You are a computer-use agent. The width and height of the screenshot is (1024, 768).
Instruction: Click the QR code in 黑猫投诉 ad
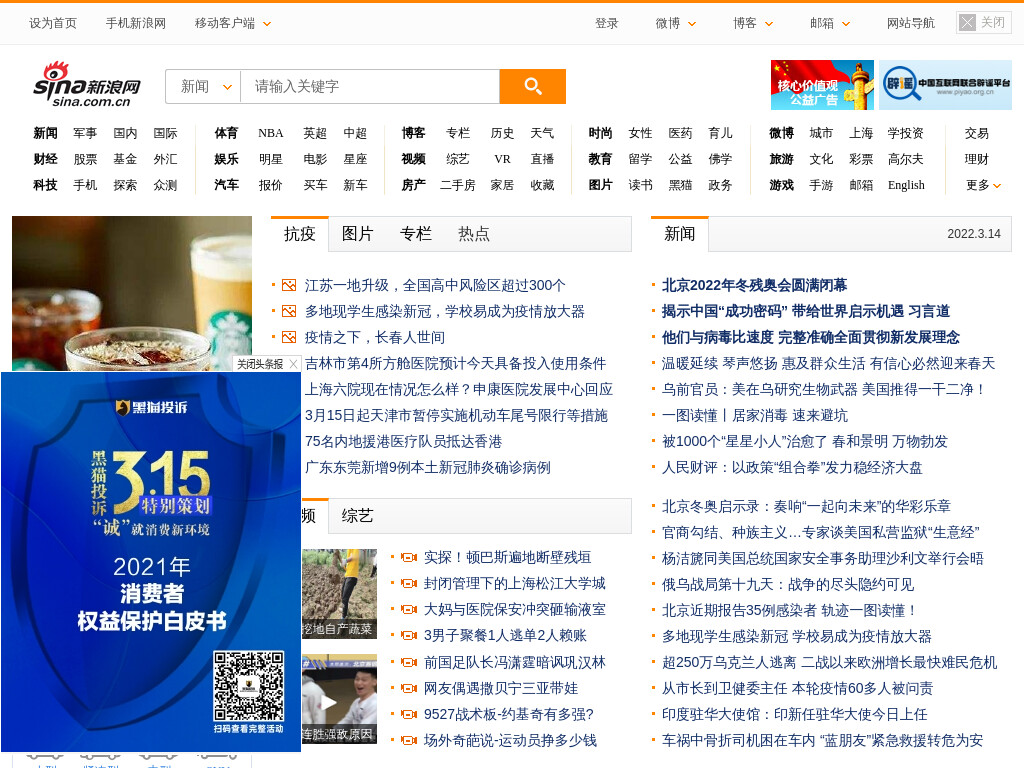click(249, 686)
